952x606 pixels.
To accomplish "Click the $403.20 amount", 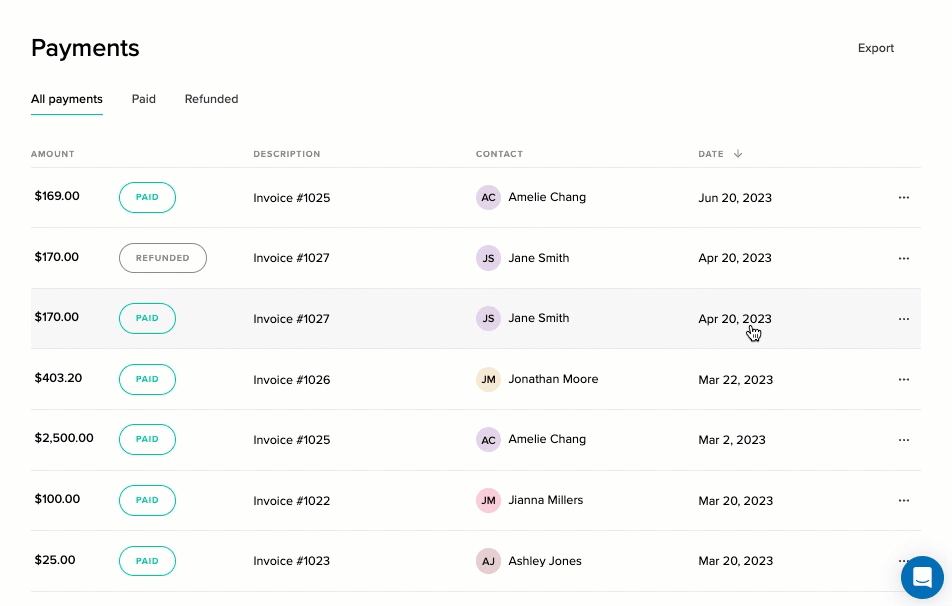I will coord(58,378).
